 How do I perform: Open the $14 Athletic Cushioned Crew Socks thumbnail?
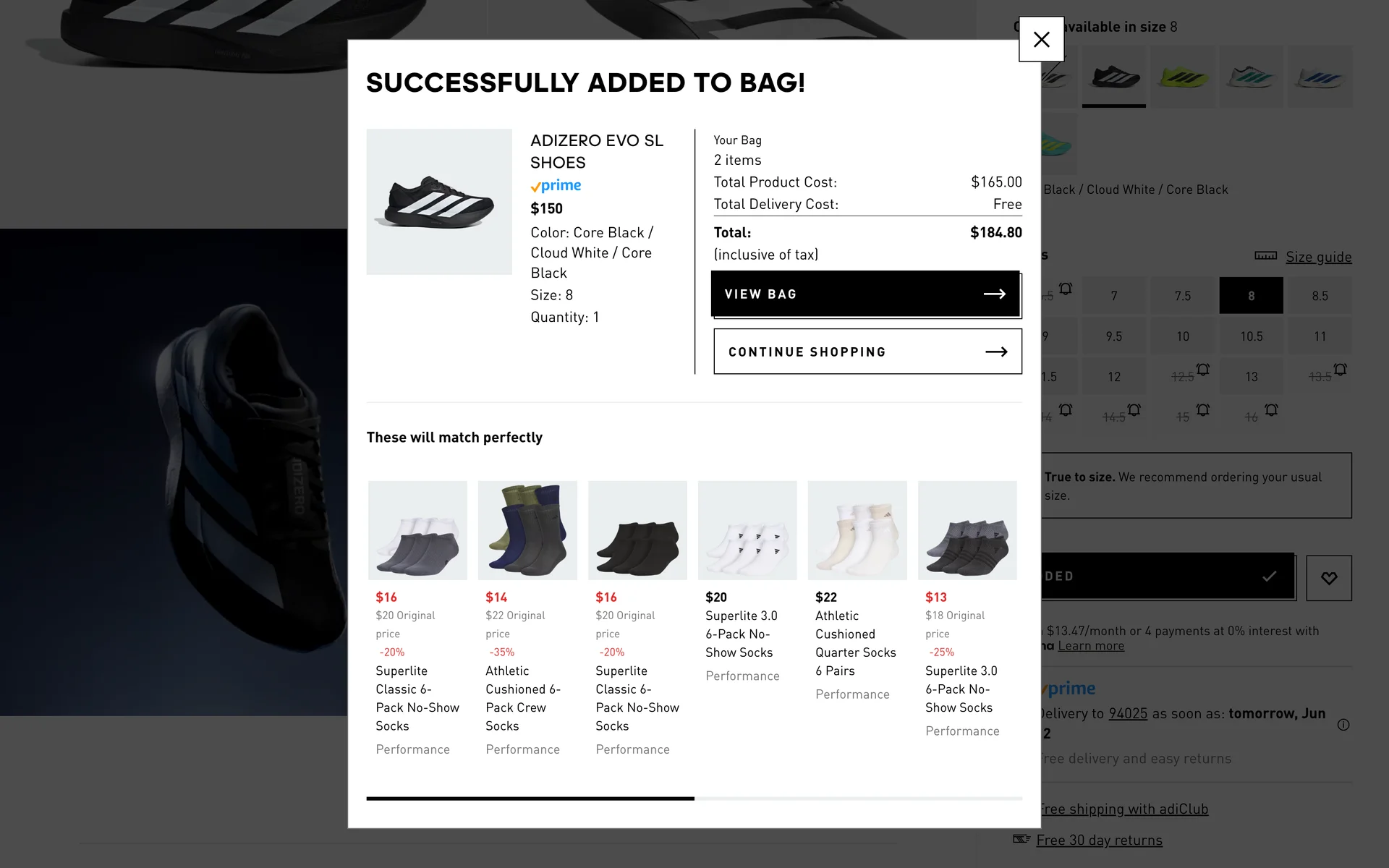click(527, 530)
